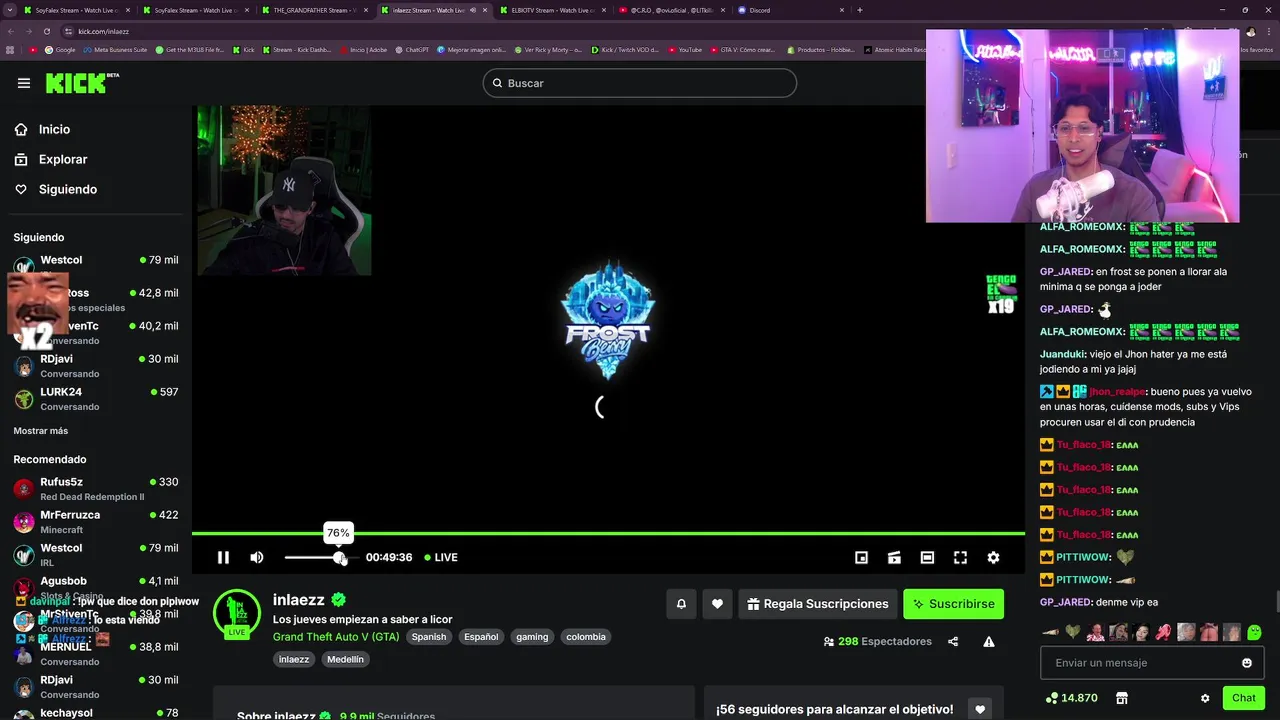Viewport: 1280px width, 720px height.
Task: Open Agusbob recommended channel
Action: 96,587
